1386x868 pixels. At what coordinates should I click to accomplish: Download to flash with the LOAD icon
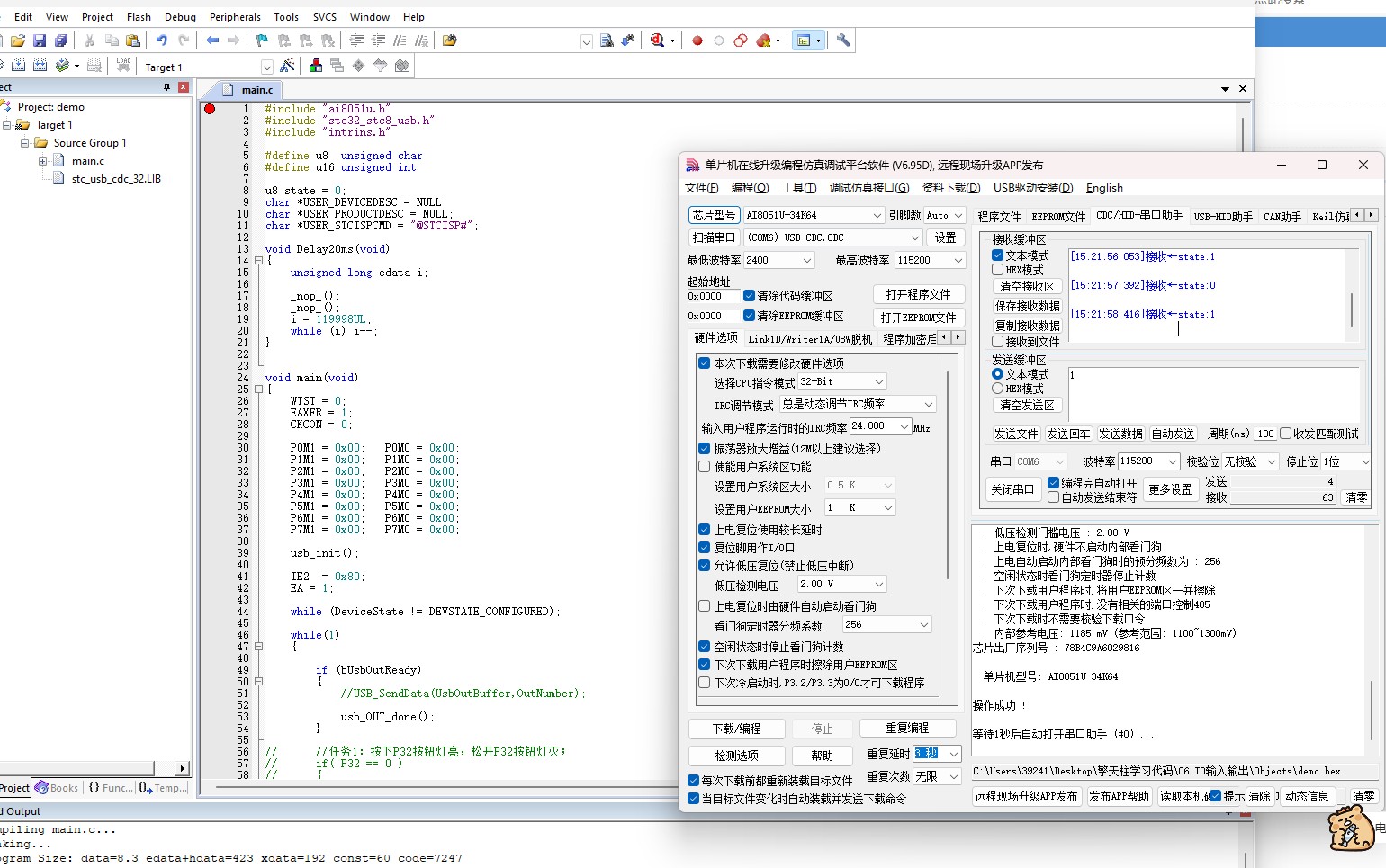coord(123,66)
